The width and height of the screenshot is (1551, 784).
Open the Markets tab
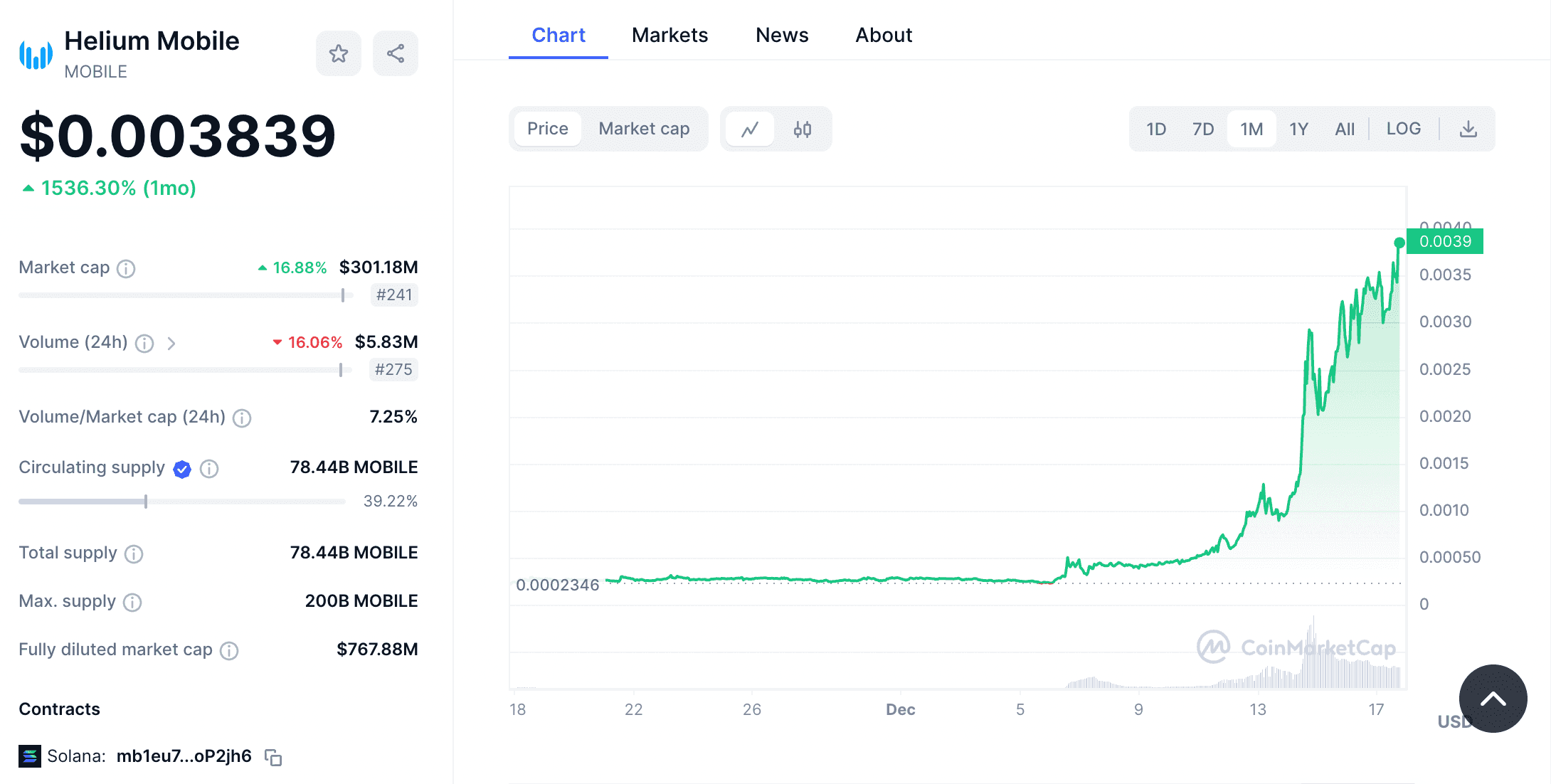(x=669, y=35)
